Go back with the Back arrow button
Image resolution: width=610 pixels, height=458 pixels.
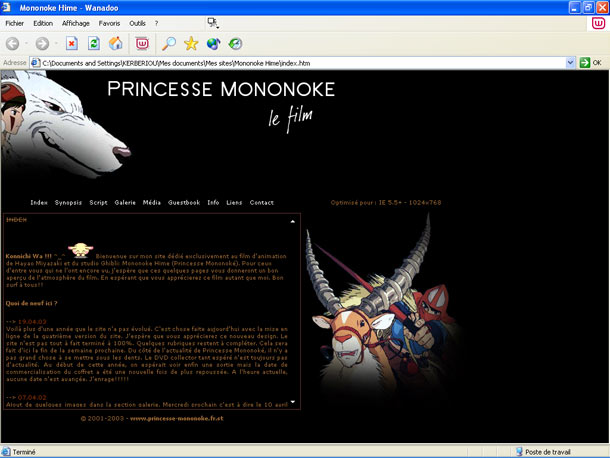pos(12,44)
